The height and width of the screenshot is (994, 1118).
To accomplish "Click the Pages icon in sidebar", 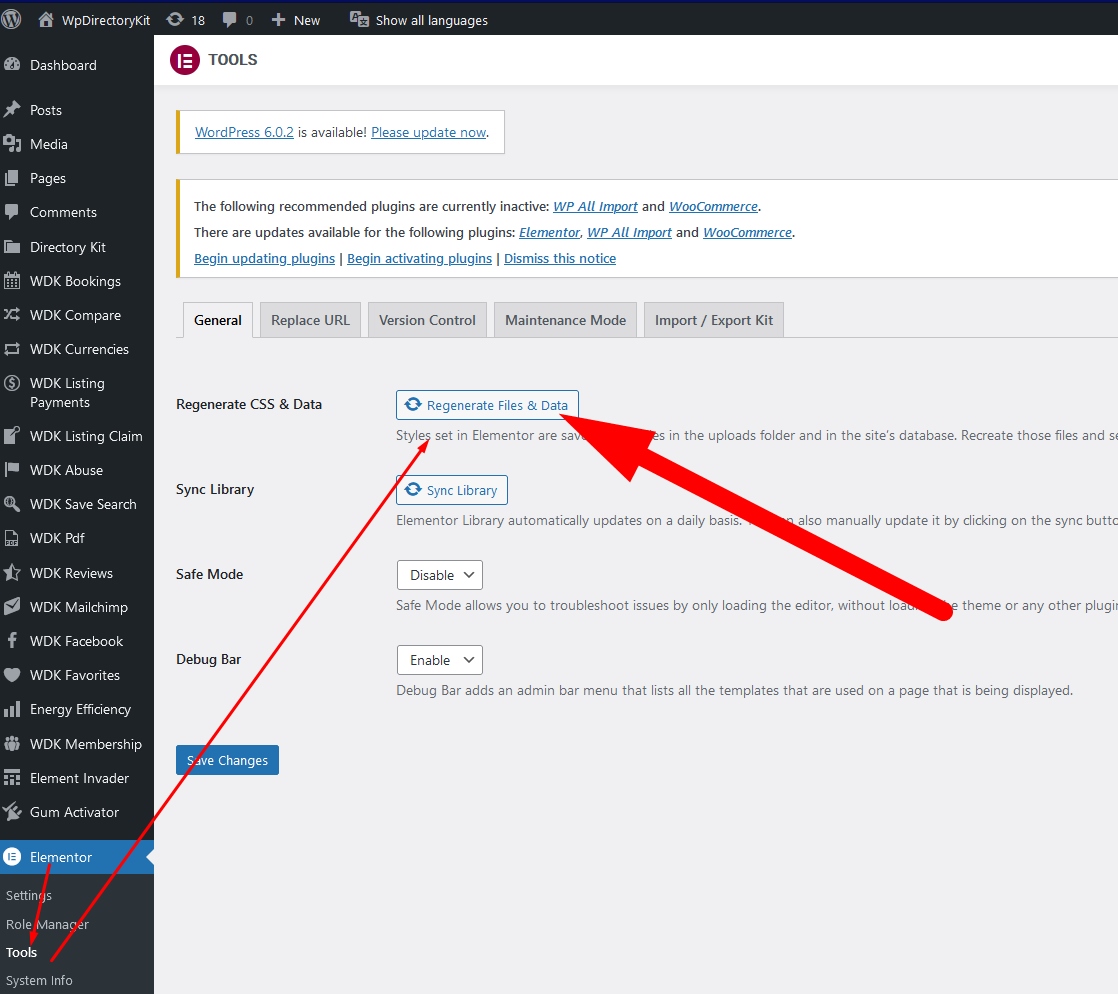I will 11,178.
